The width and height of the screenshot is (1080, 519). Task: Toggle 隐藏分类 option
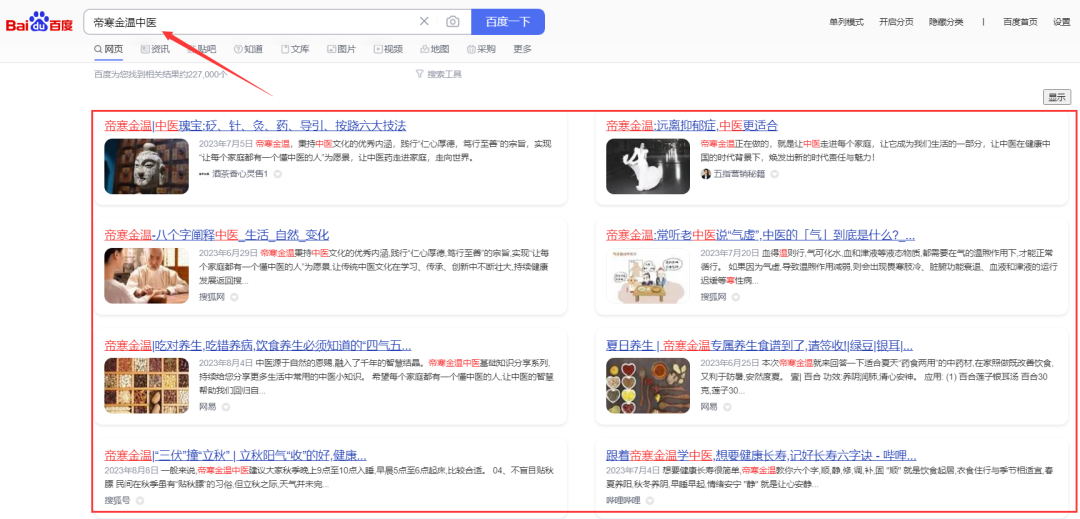[x=946, y=22]
